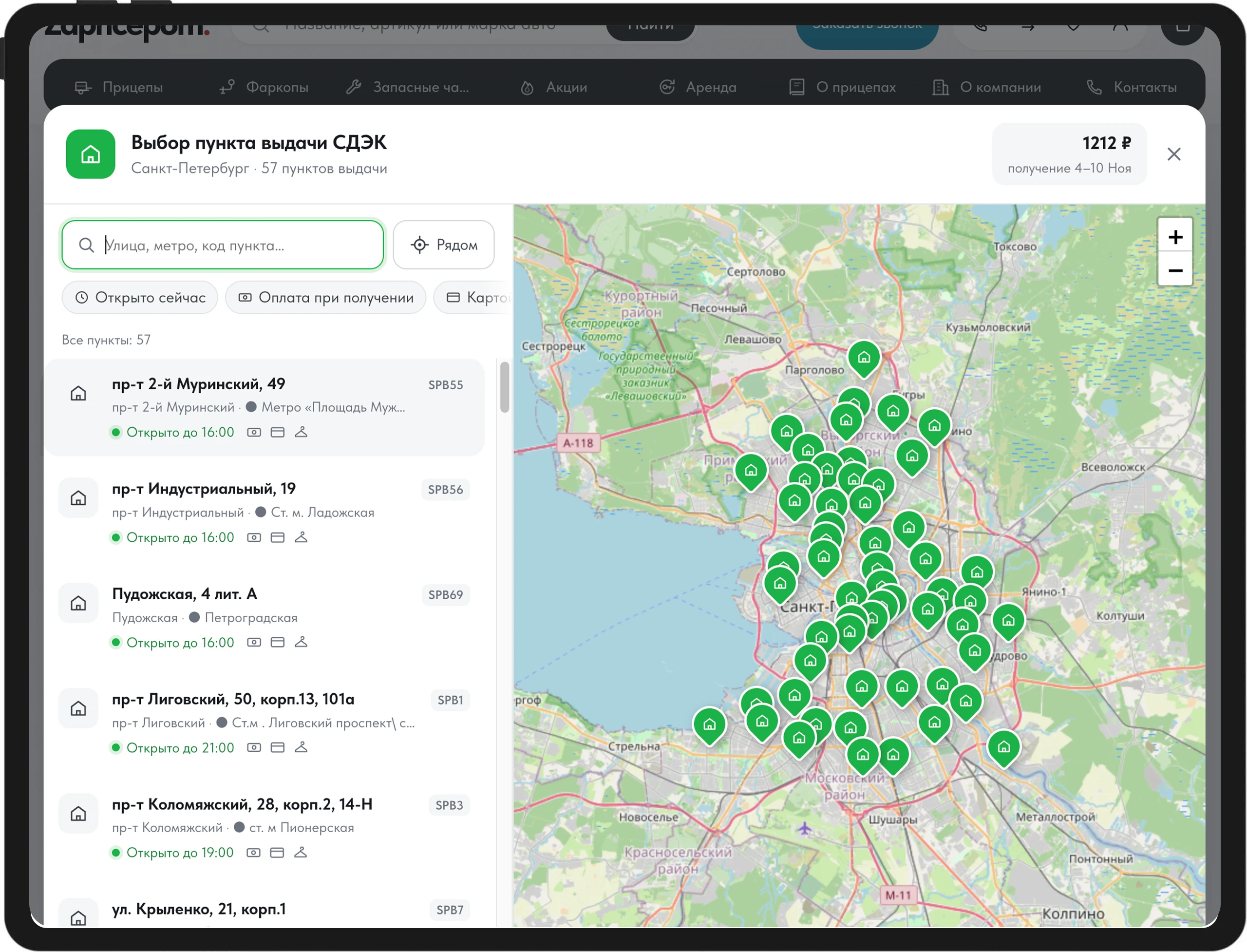Close the СДЭК pickup point dialog
The height and width of the screenshot is (952, 1247).
(x=1173, y=154)
